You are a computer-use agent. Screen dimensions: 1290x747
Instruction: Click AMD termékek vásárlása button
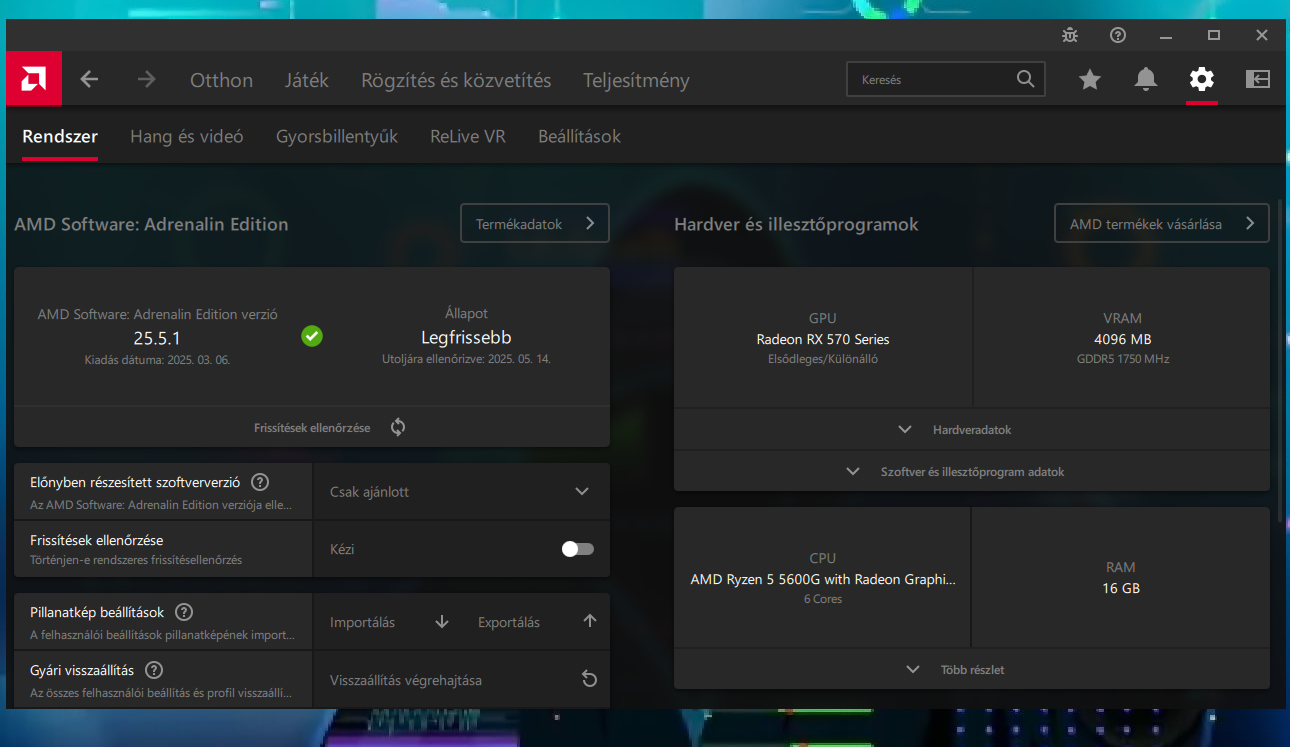pyautogui.click(x=1162, y=224)
